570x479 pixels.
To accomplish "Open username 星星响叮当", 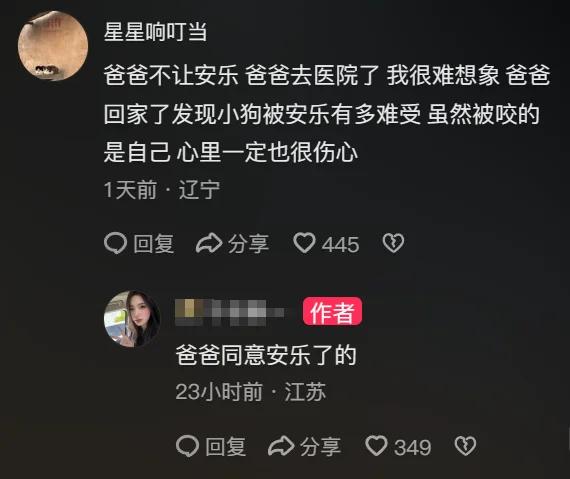I will pyautogui.click(x=156, y=32).
